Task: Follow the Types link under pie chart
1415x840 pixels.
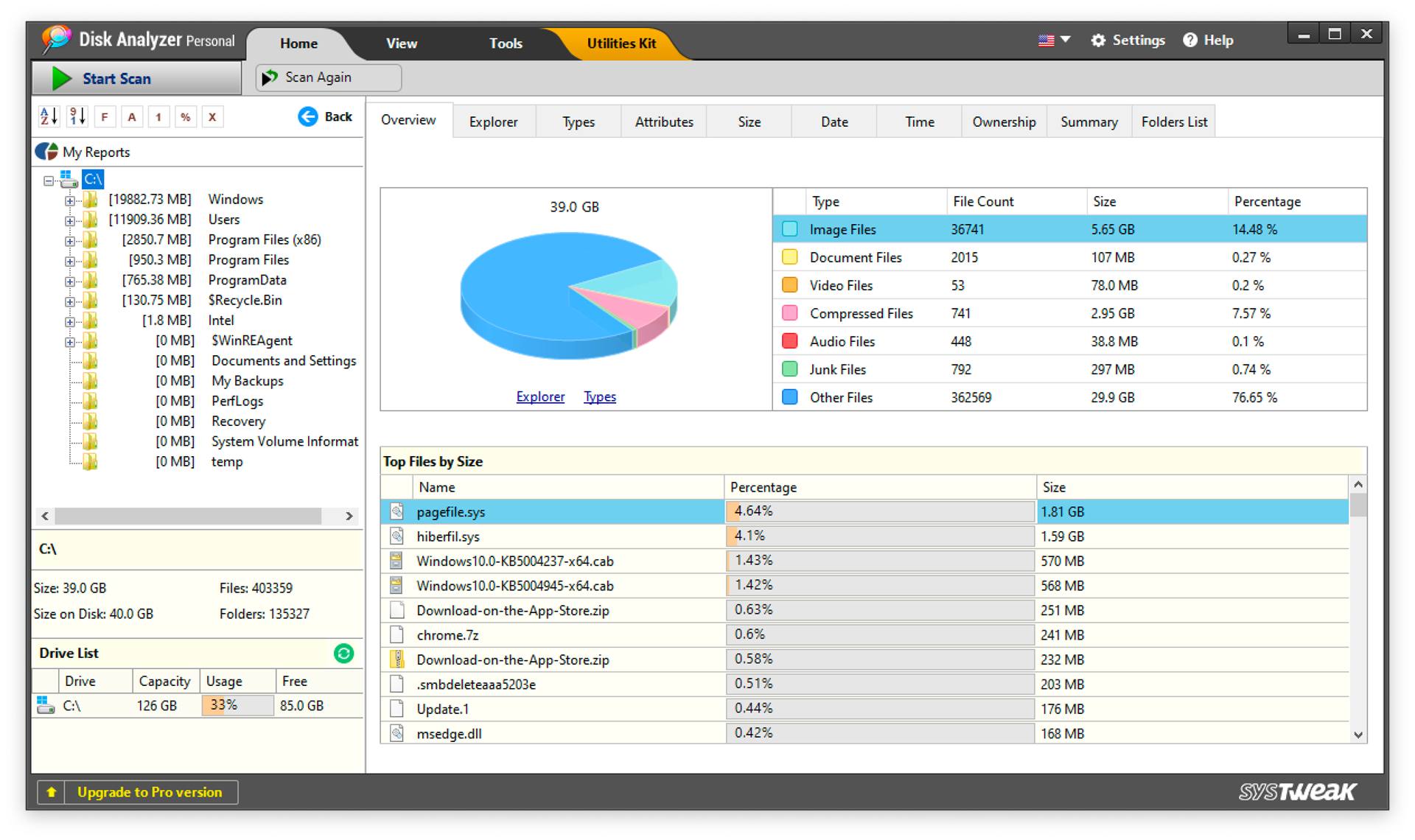Action: (x=600, y=396)
